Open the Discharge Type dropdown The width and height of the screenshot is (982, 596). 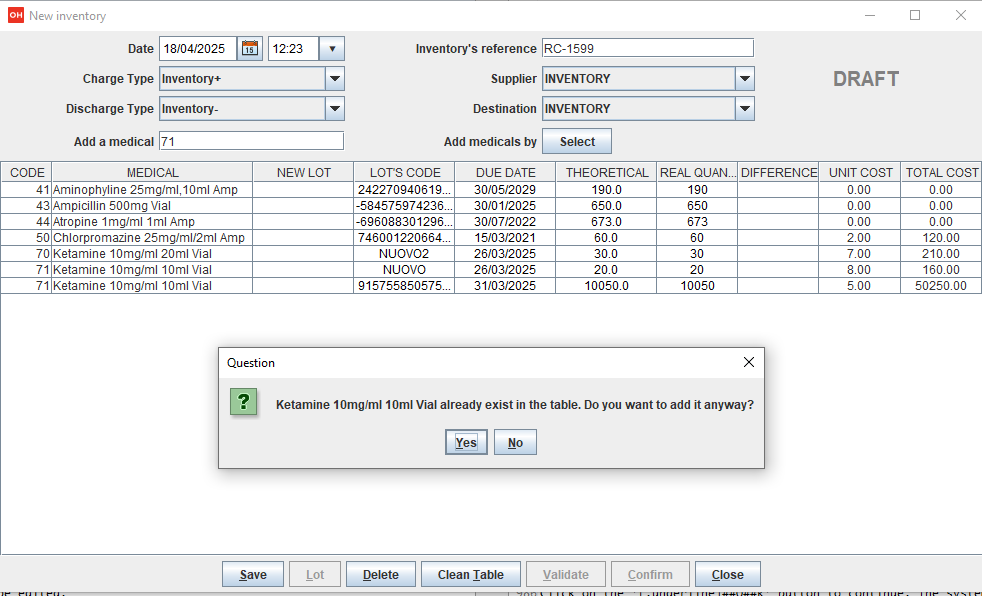pos(335,109)
